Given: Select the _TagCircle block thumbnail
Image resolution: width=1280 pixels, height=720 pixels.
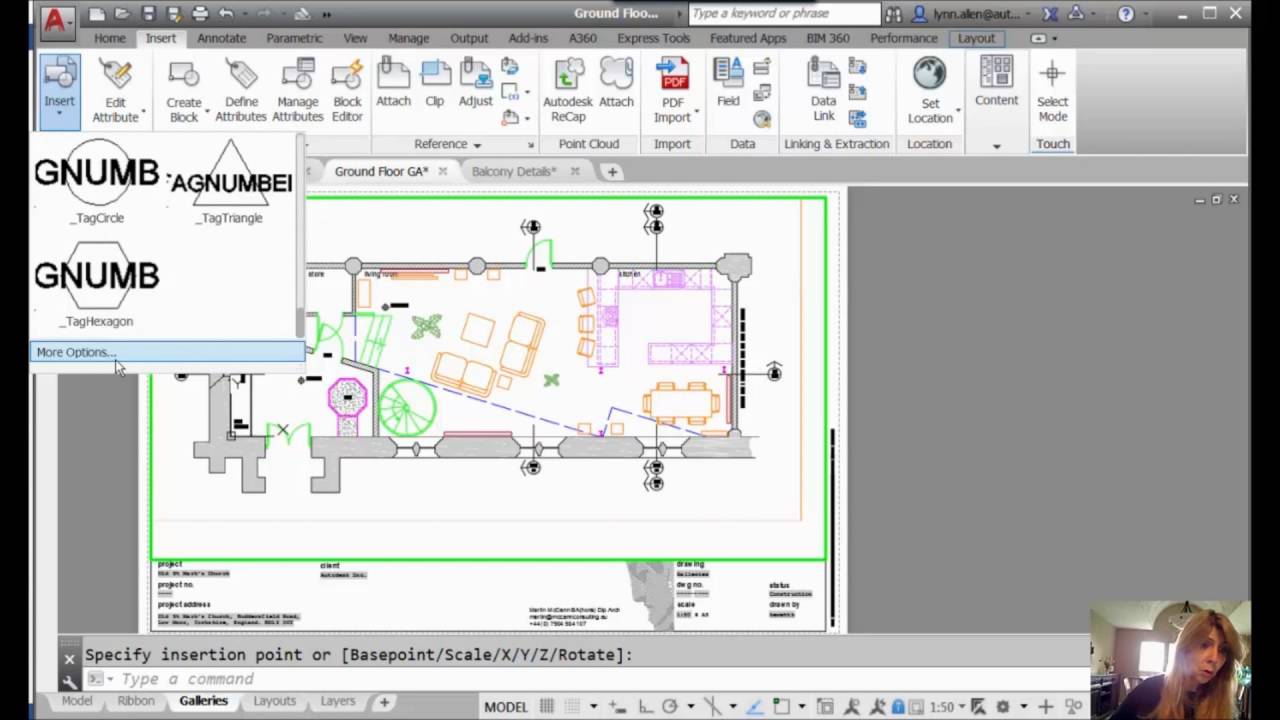Looking at the screenshot, I should 97,183.
